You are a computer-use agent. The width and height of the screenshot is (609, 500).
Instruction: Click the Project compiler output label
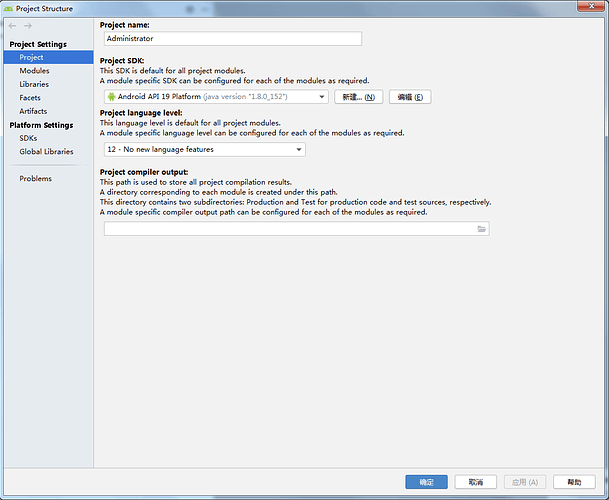(144, 172)
